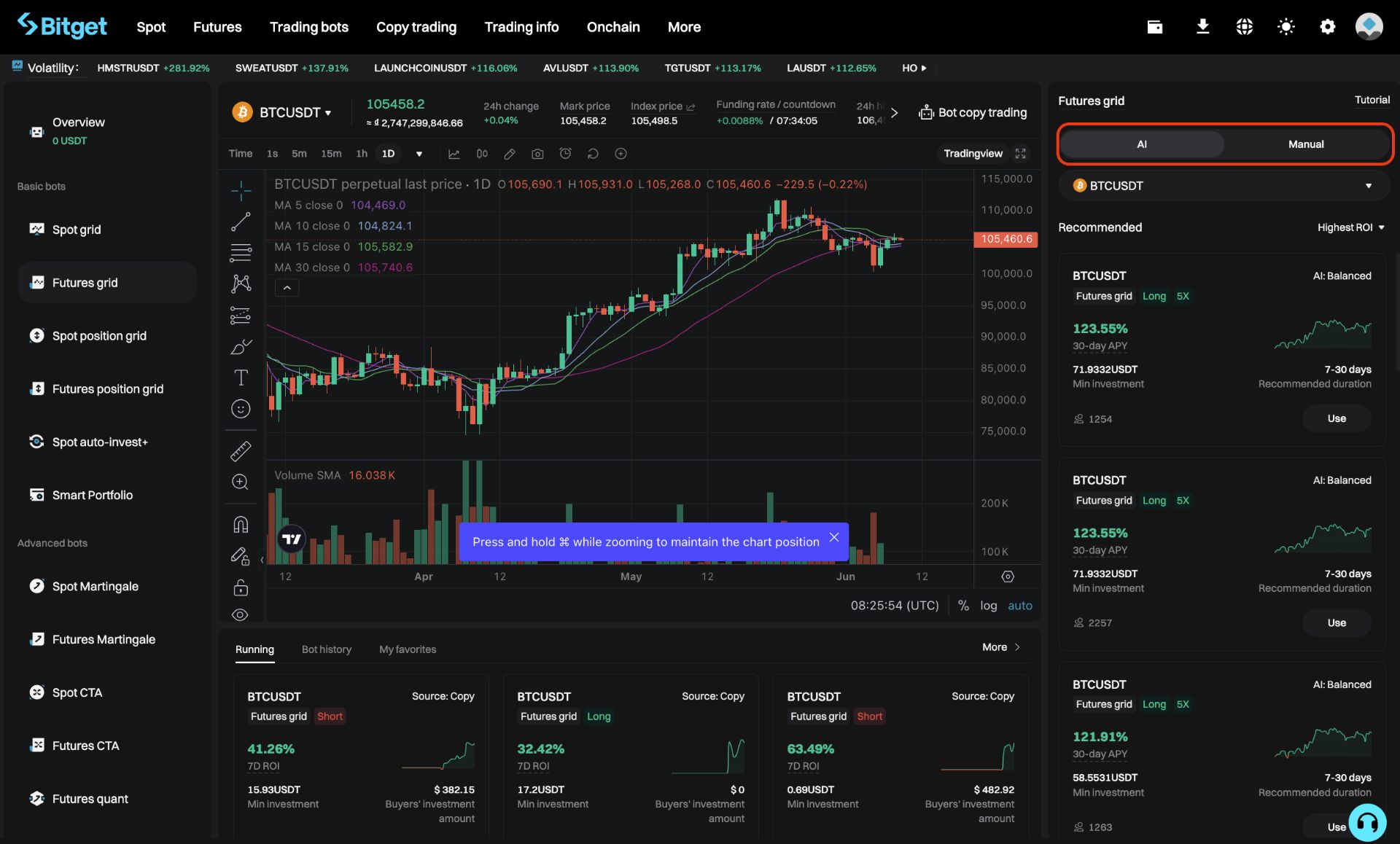The height and width of the screenshot is (844, 1400).
Task: Expand more market stats with right chevron
Action: pos(895,113)
